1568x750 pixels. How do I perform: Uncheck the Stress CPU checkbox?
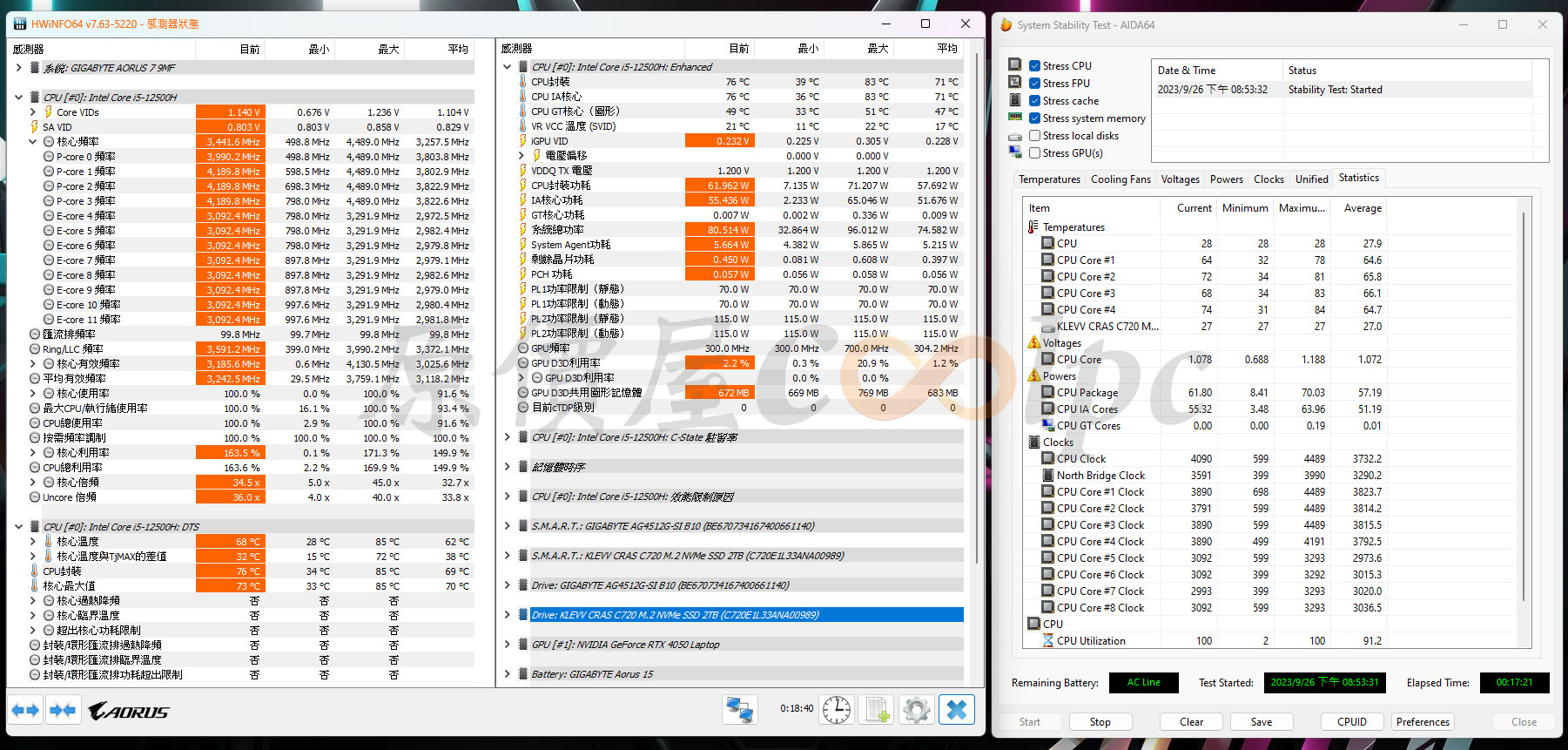[x=1034, y=66]
